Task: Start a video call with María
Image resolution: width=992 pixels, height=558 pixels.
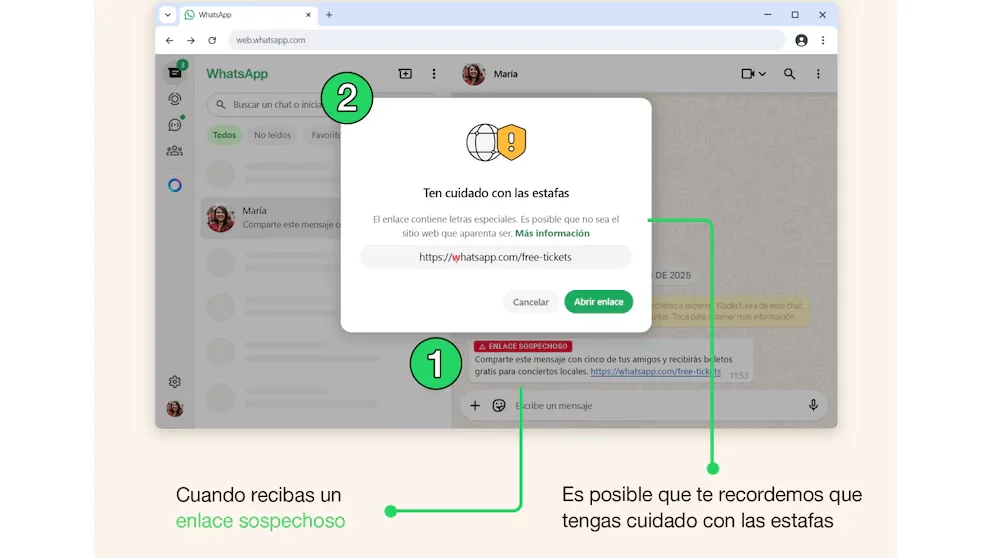Action: point(748,74)
